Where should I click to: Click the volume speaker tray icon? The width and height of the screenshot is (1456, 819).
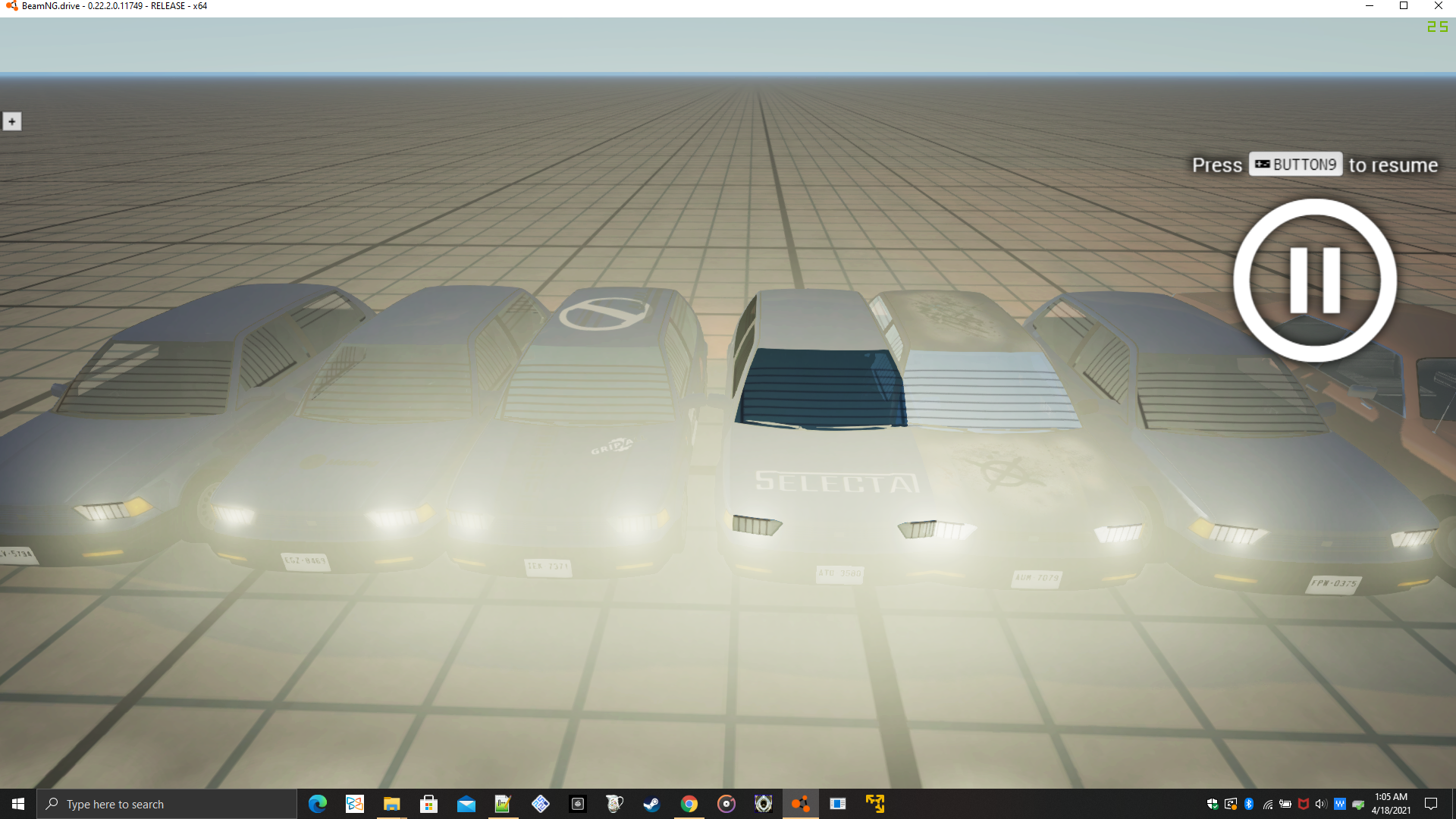point(1321,804)
